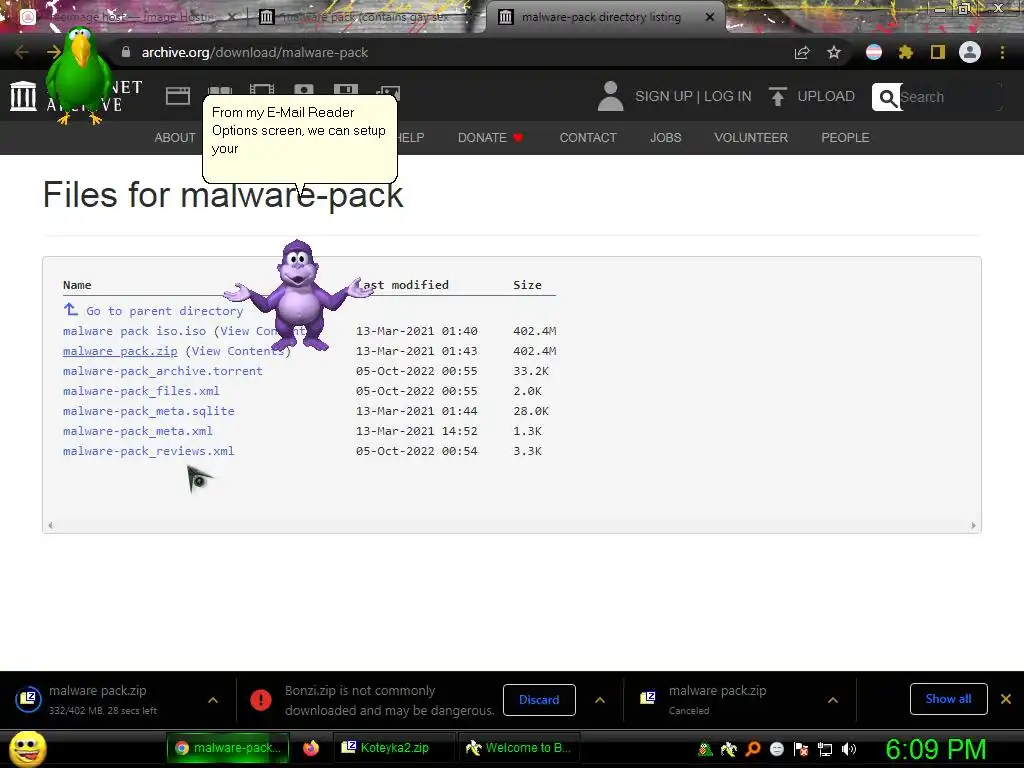
Task: Open malware-pack_meta.xml
Action: coord(138,431)
